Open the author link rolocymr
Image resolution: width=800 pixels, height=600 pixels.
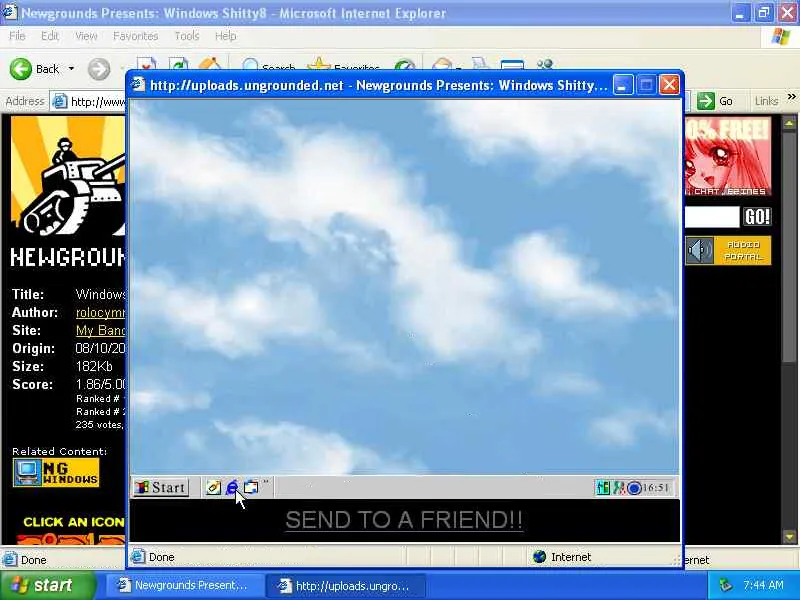tap(101, 312)
